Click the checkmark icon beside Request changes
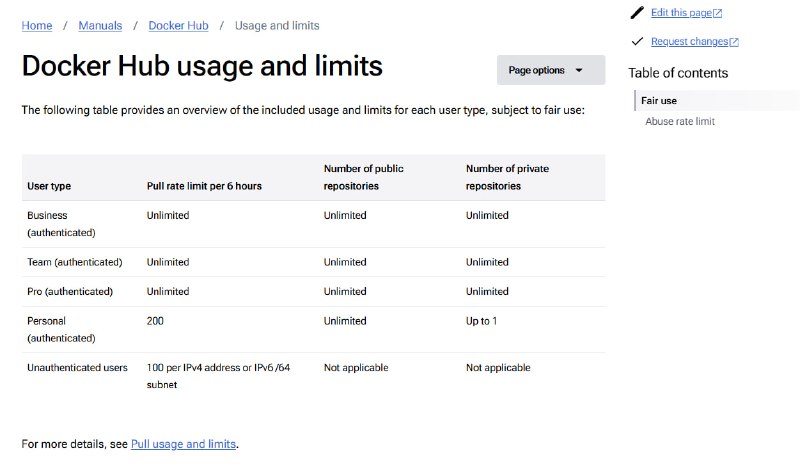 coord(637,41)
